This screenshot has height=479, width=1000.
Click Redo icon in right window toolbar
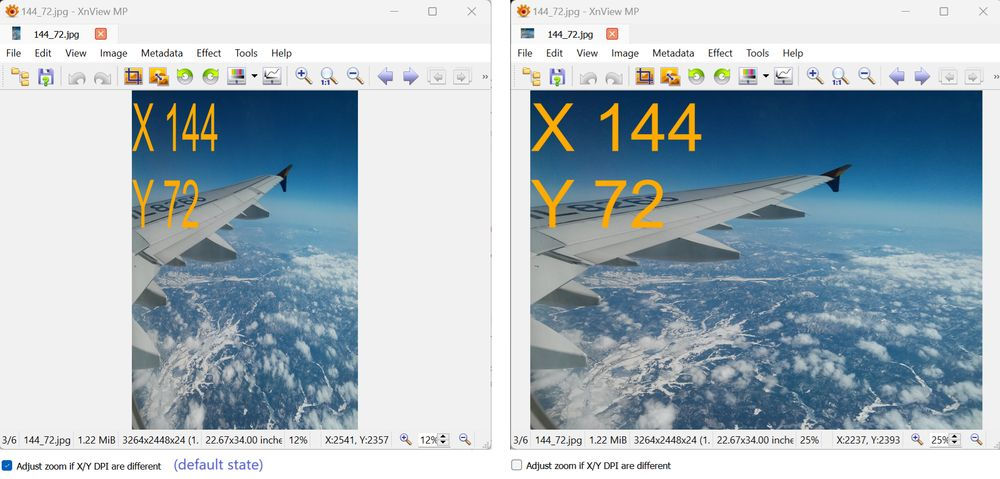click(614, 78)
